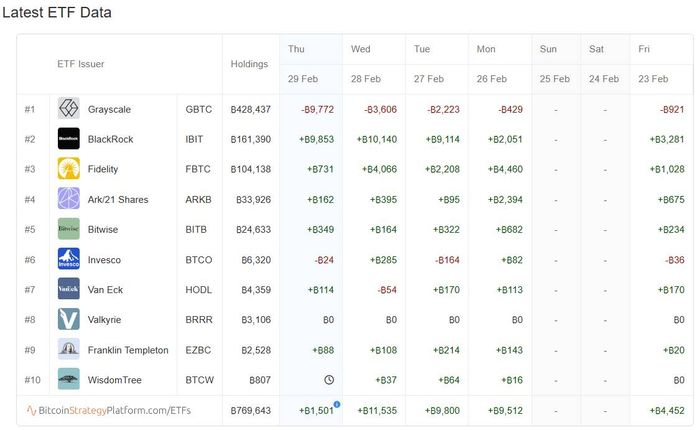Click the 29 Feb date label
700x430 pixels.
pyautogui.click(x=303, y=79)
